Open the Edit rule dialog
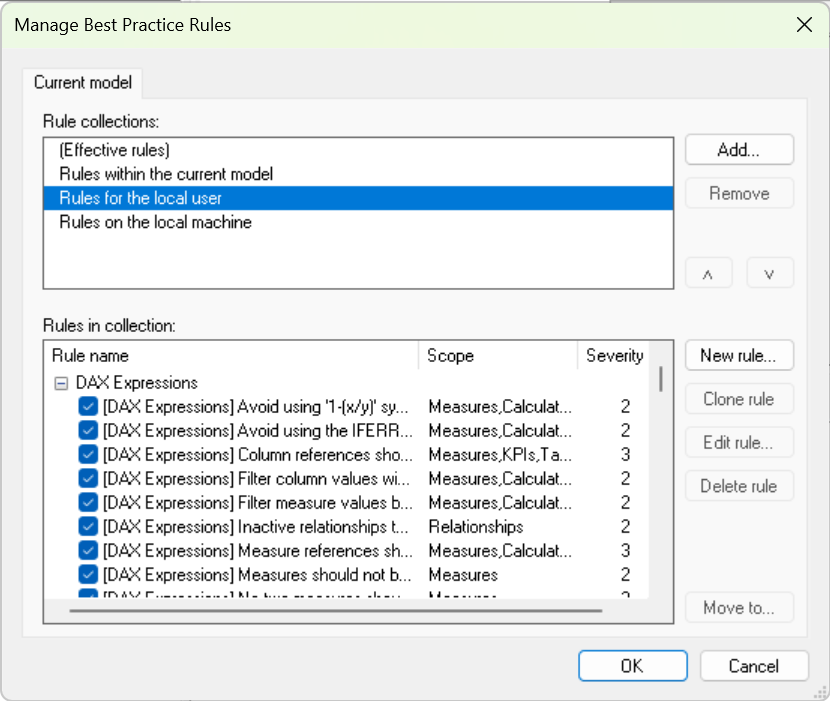This screenshot has width=830, height=701. [x=738, y=442]
